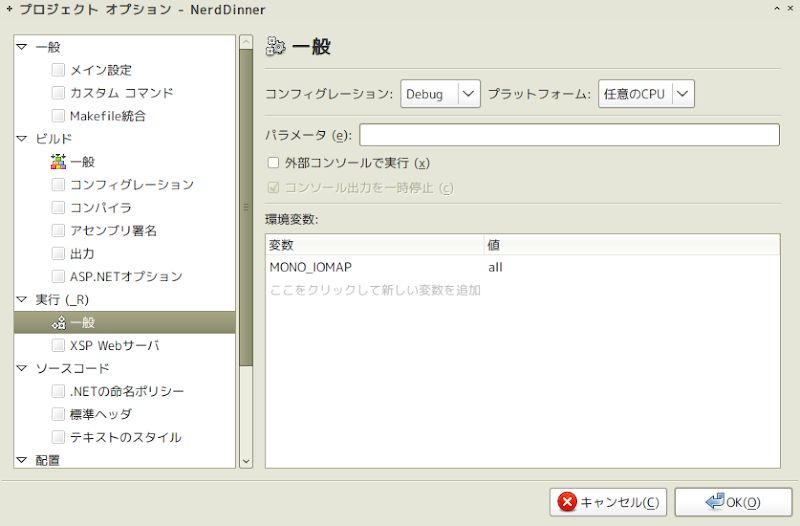
Task: Click the .NETの命名ポリシー item icon
Action: pyautogui.click(x=58, y=391)
